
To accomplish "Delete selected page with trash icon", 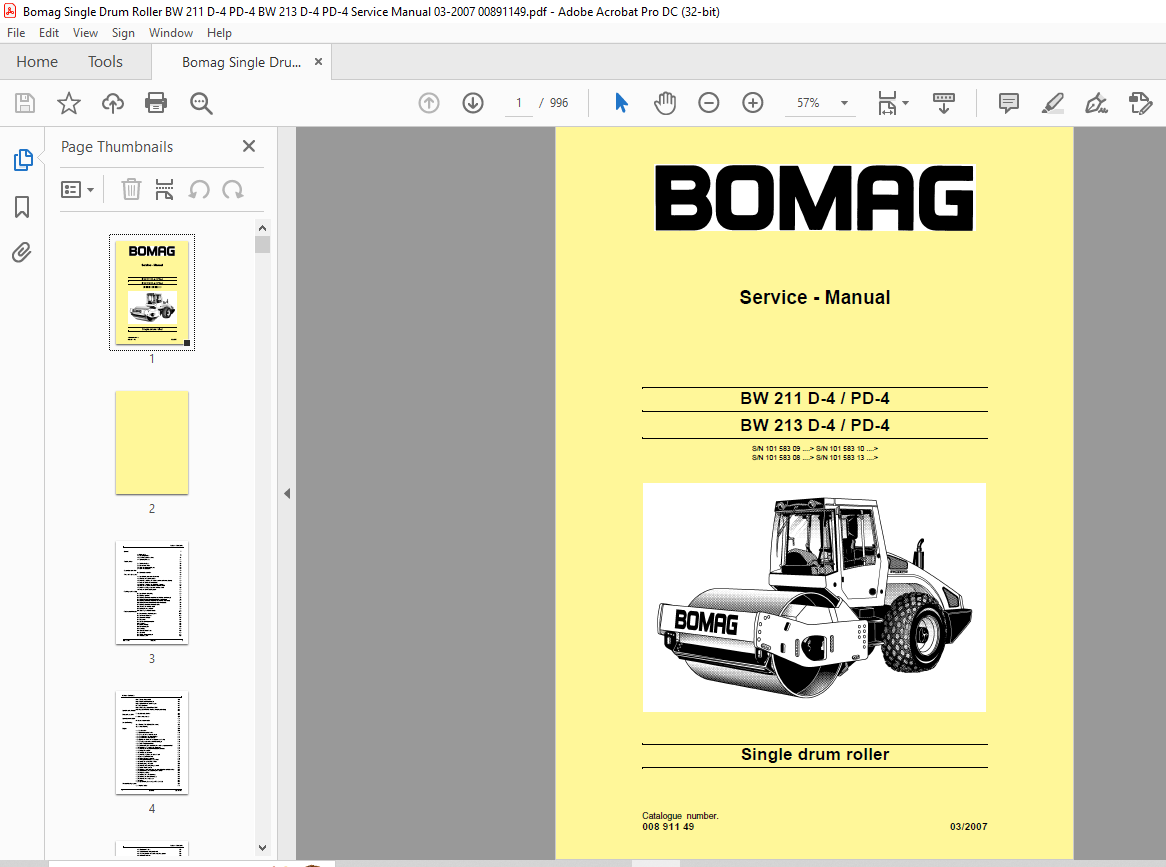I will pos(131,190).
